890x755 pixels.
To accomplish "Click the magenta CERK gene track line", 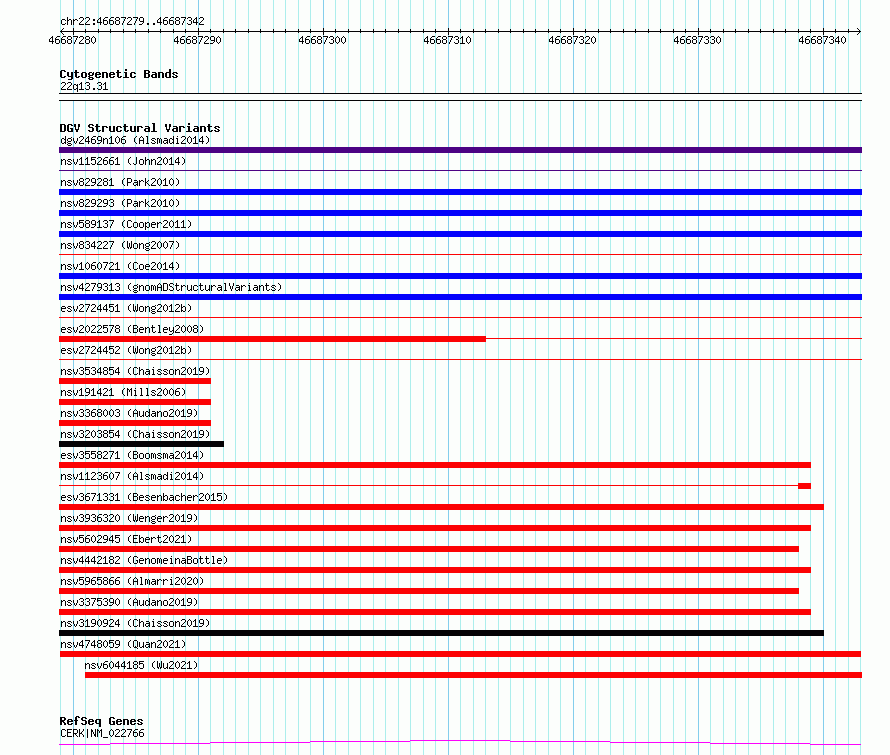I will pyautogui.click(x=460, y=743).
